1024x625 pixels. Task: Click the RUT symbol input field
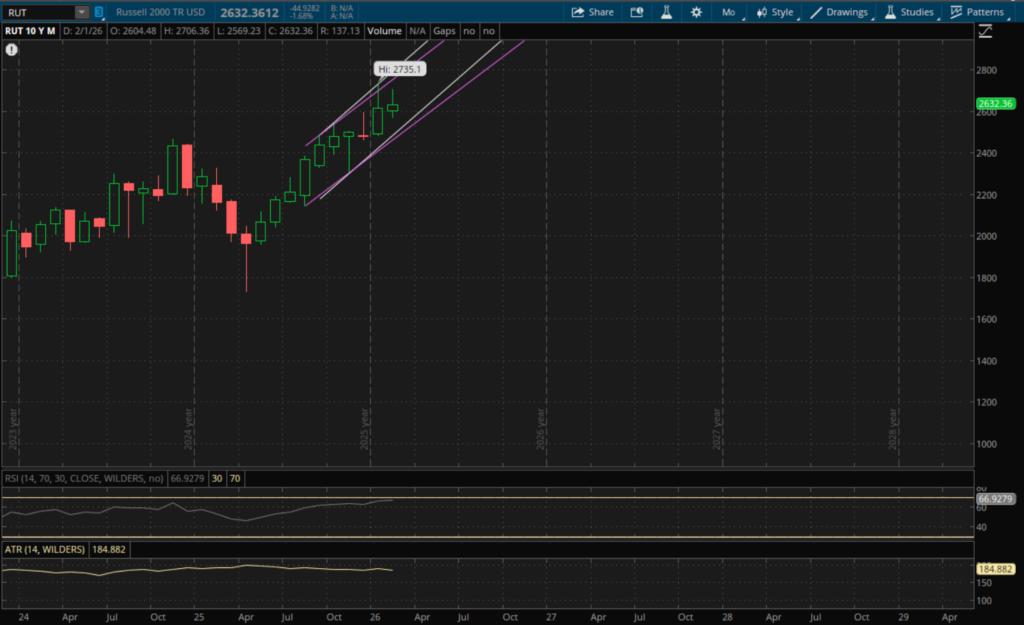point(38,12)
